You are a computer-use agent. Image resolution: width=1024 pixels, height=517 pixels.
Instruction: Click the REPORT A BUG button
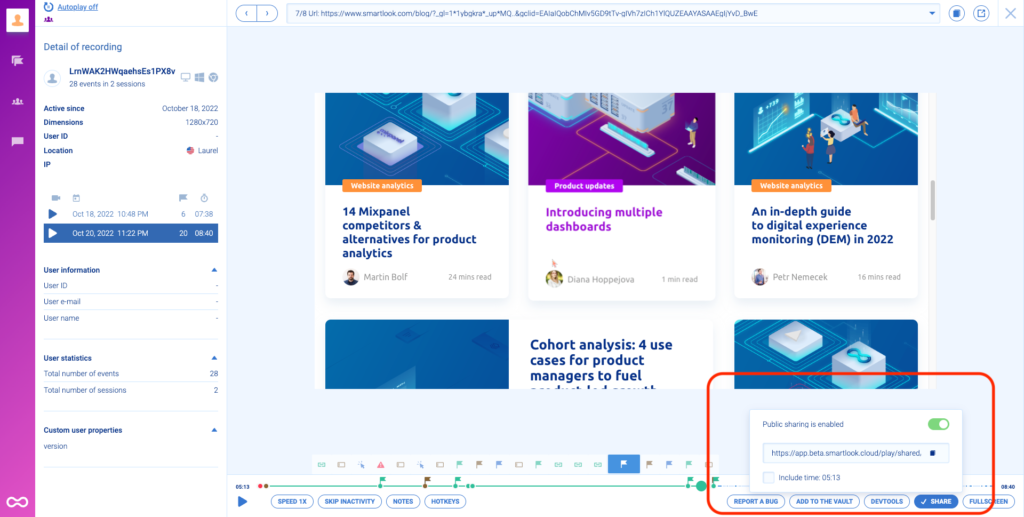point(756,501)
